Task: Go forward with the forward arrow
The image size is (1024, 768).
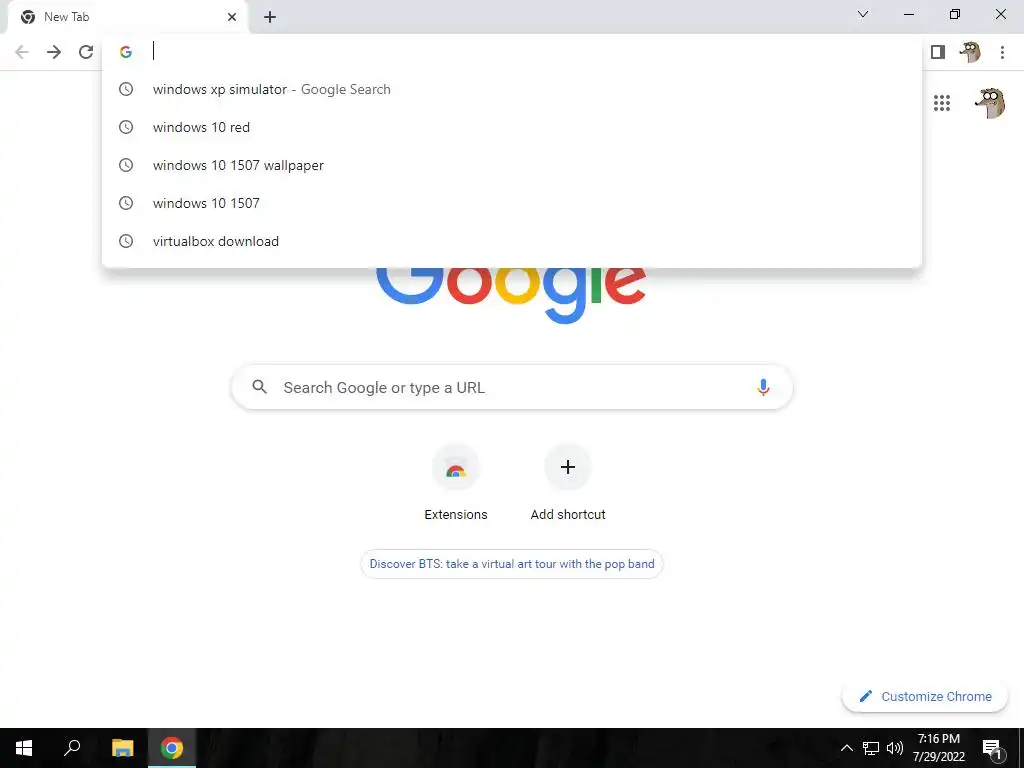Action: pos(54,52)
